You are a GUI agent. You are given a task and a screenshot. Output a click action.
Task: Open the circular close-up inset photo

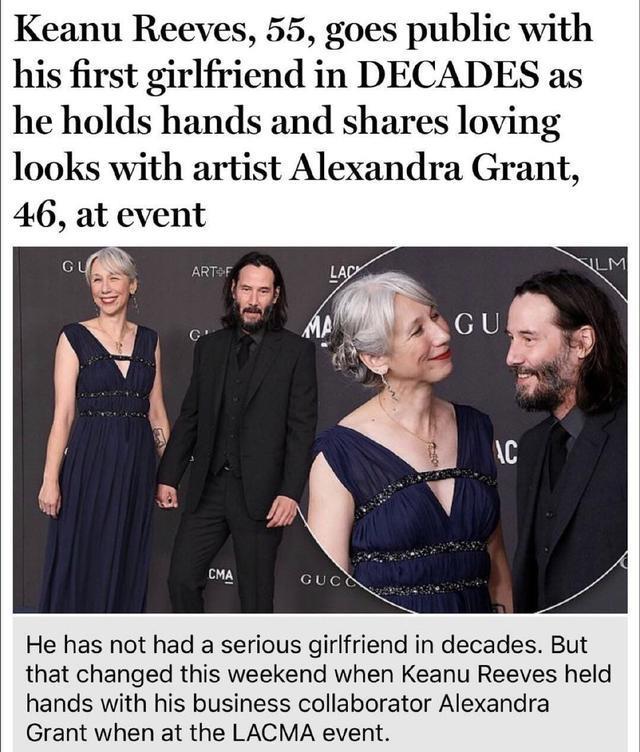468,430
